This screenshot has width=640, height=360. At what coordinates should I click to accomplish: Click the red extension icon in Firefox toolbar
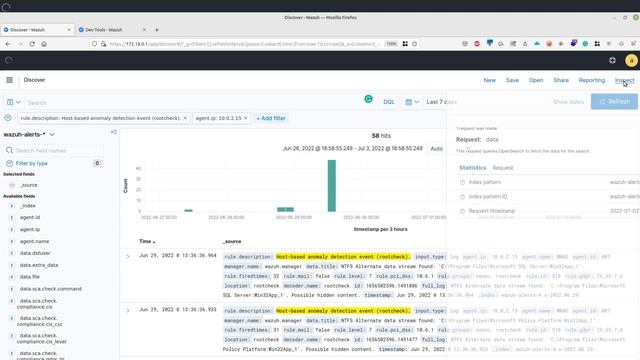477,44
